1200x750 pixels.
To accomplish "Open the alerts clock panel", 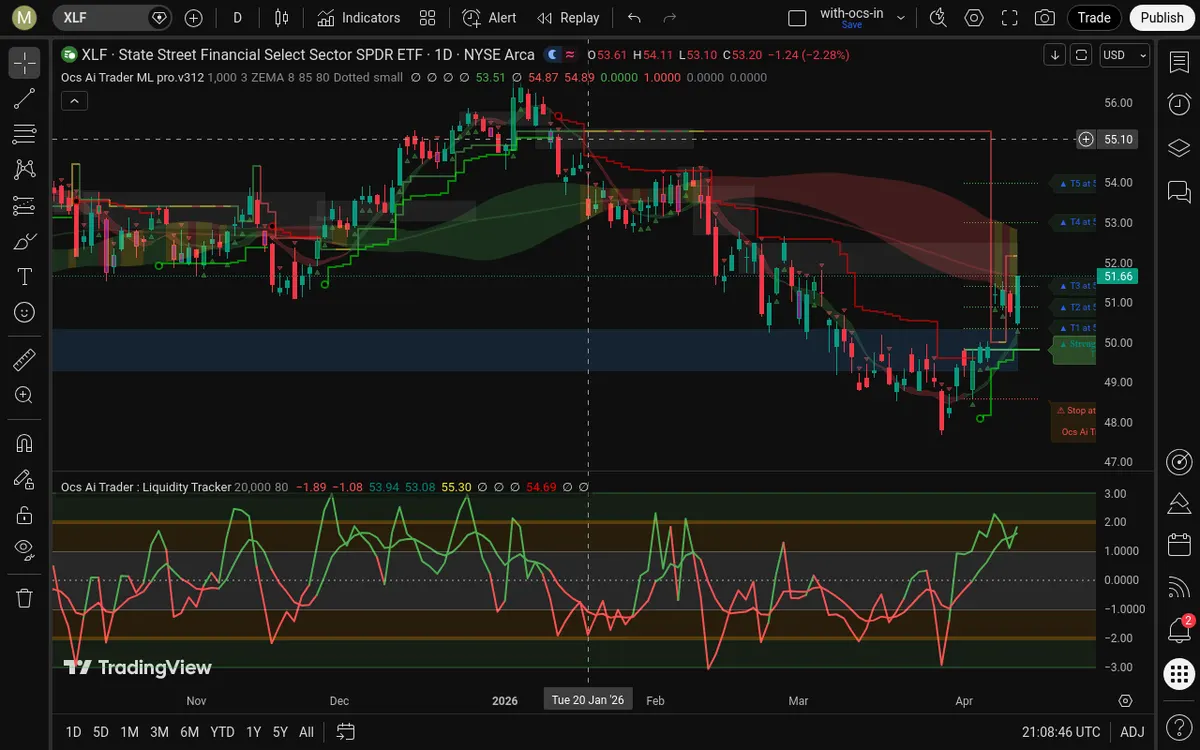I will point(1179,104).
